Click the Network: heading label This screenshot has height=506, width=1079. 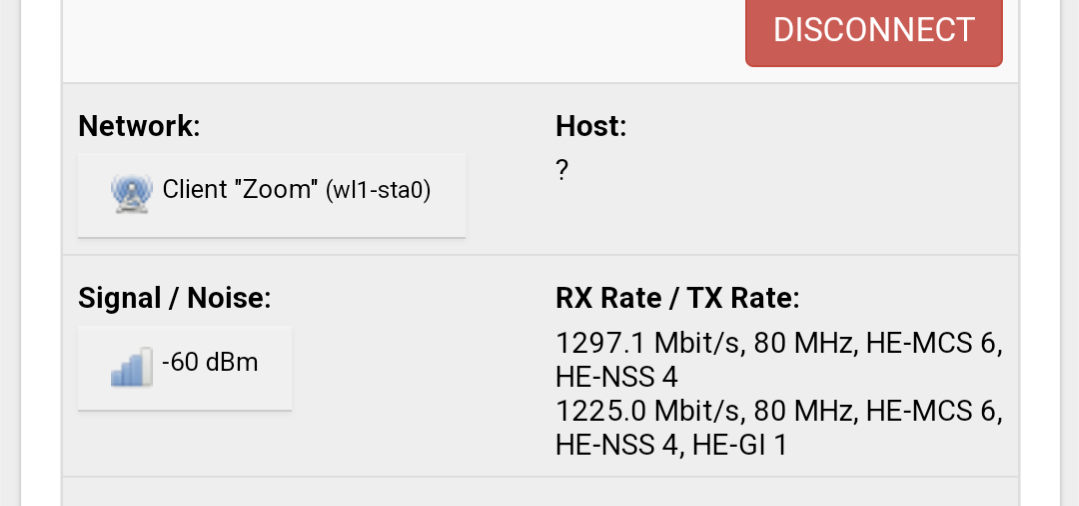[139, 126]
